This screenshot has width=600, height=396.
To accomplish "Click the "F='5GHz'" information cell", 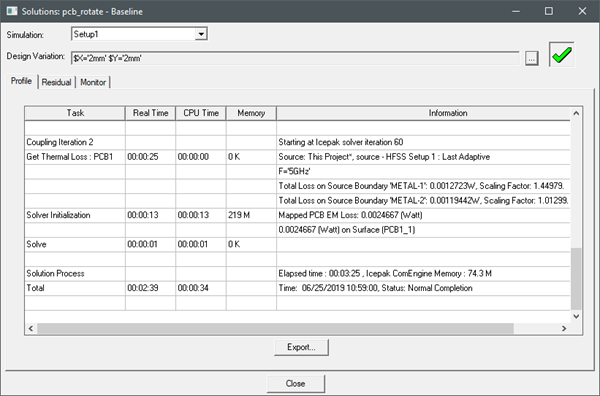I will pyautogui.click(x=423, y=171).
